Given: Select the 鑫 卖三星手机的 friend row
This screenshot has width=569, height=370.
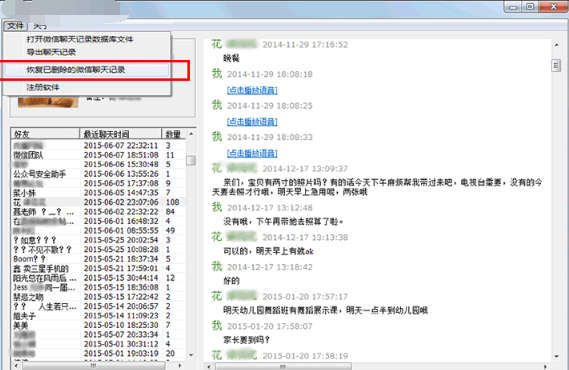Looking at the screenshot, I should 98,268.
